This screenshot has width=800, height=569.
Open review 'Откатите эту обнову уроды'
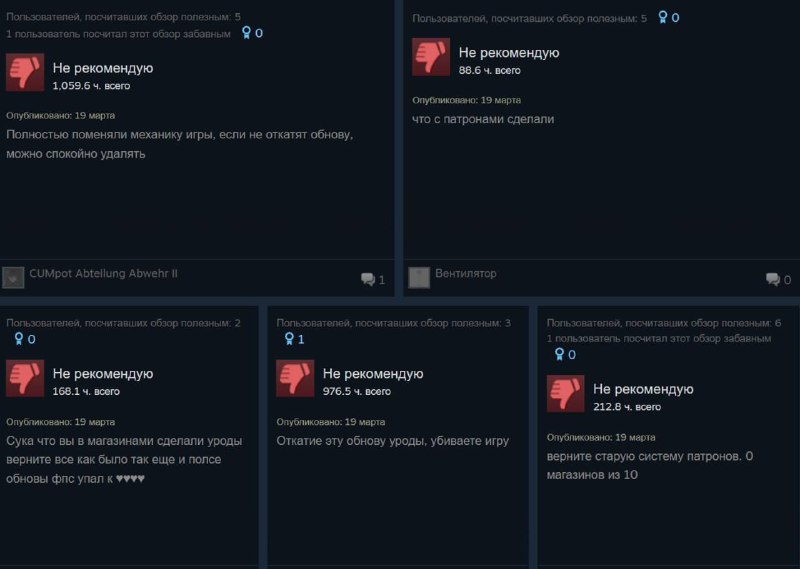point(393,440)
